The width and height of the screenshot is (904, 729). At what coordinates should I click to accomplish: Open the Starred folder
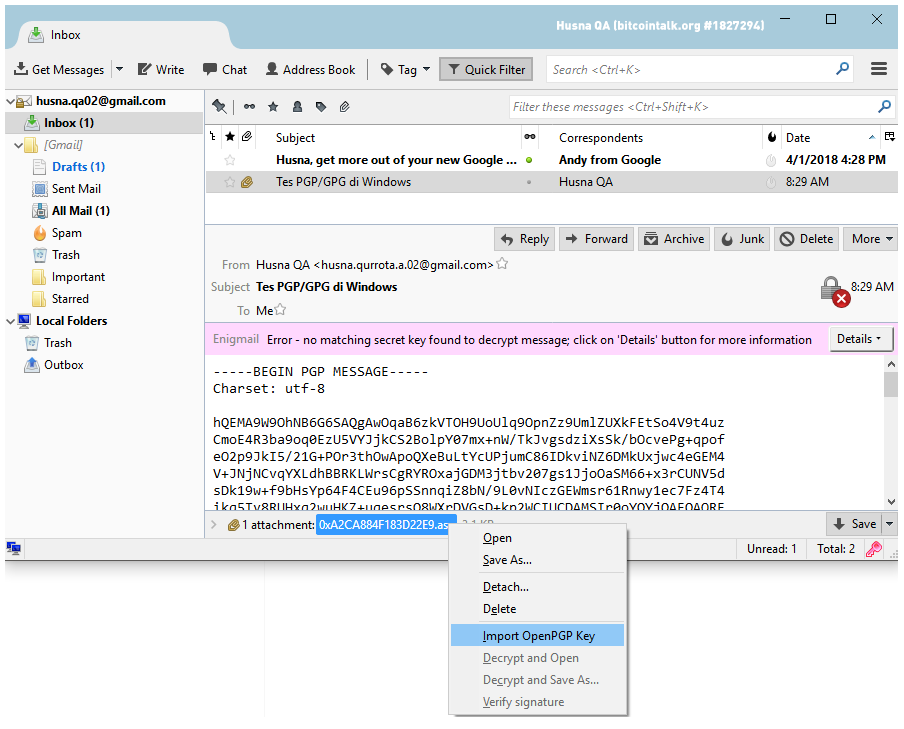coord(70,299)
